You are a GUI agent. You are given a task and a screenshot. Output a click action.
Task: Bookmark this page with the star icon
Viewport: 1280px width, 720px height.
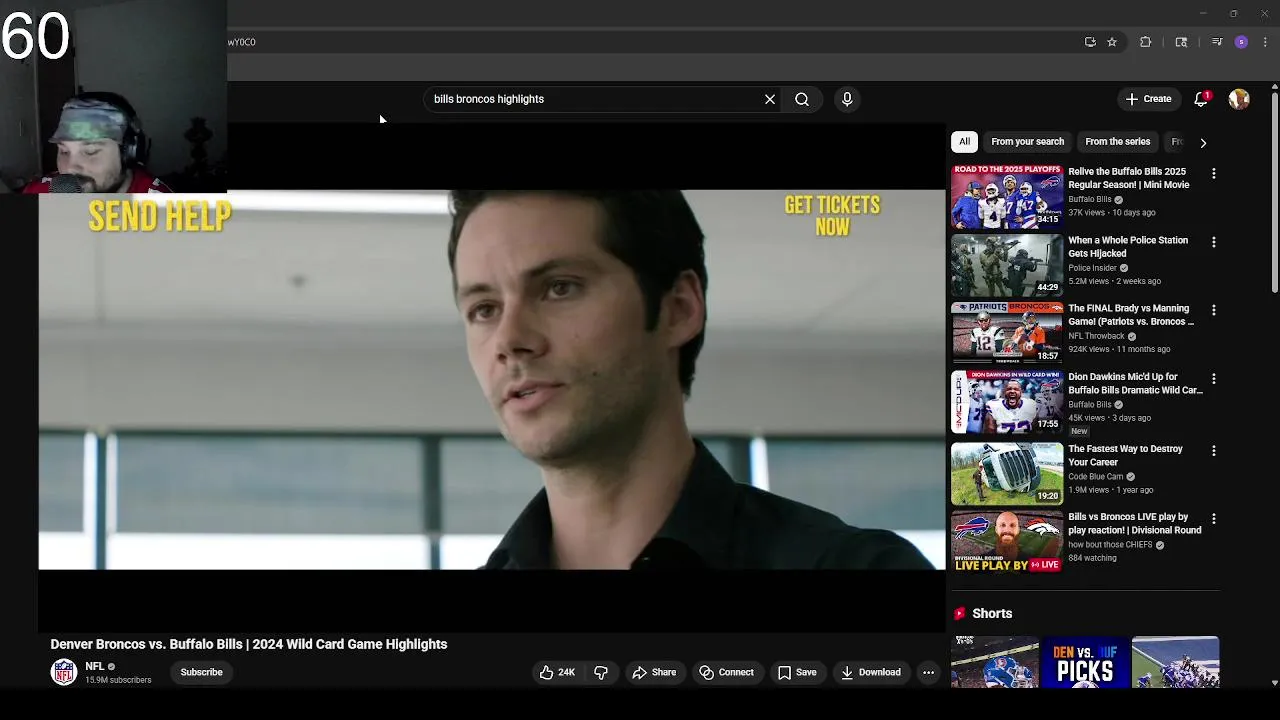pyautogui.click(x=1112, y=42)
